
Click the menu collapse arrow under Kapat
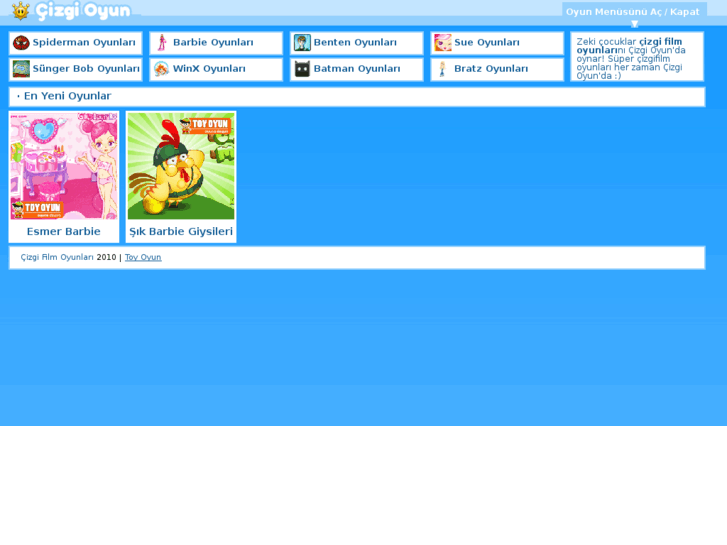[x=634, y=24]
